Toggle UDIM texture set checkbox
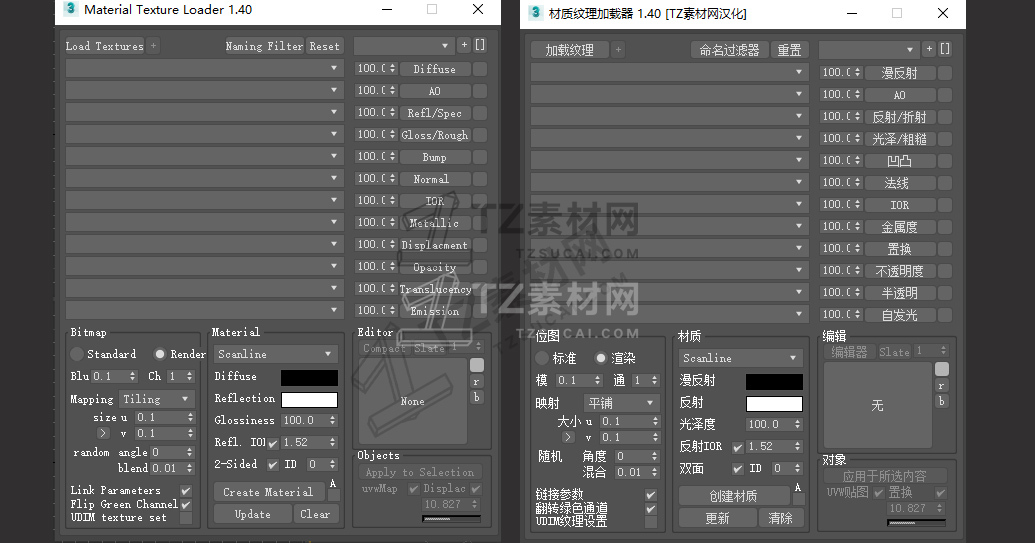The height and width of the screenshot is (543, 1035). pos(186,518)
